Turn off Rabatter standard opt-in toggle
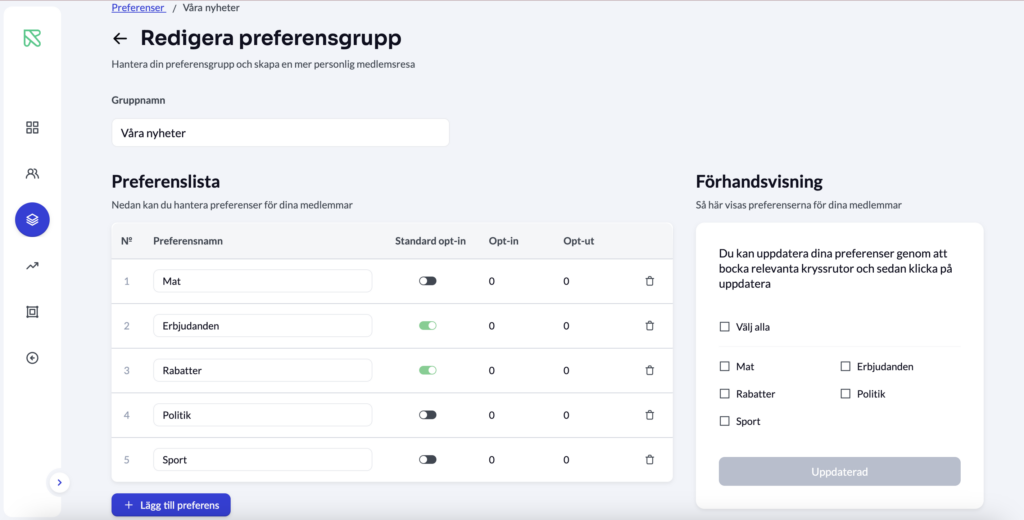 point(428,370)
